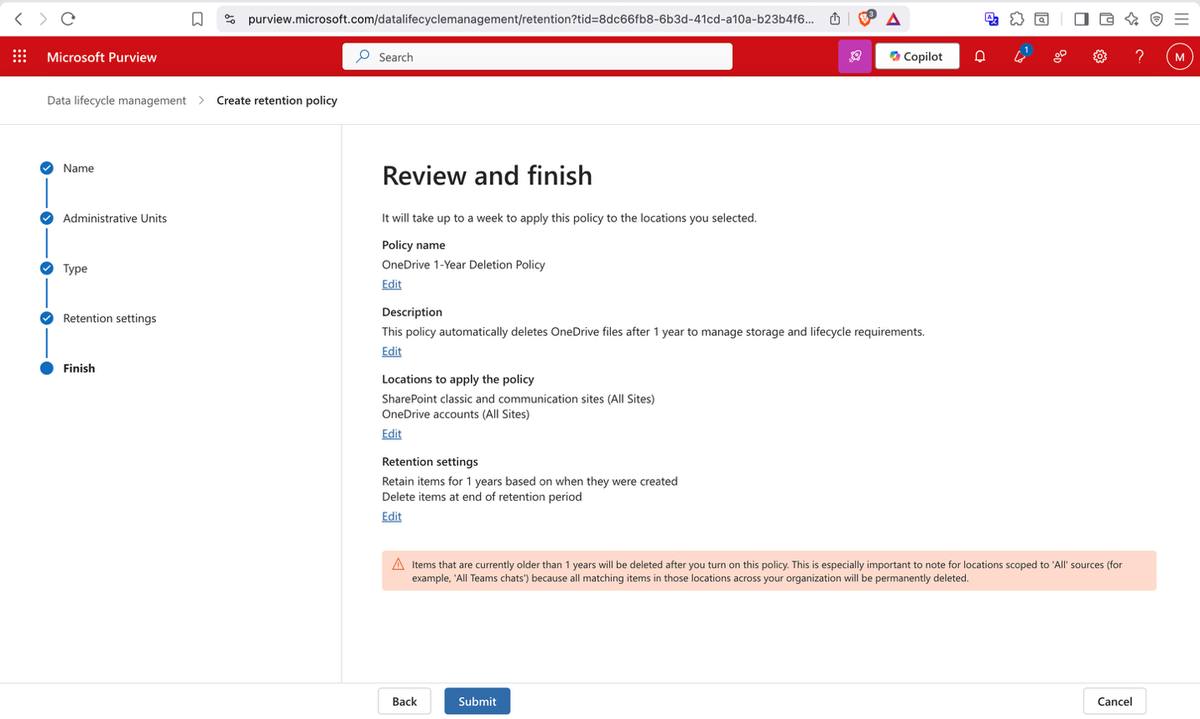The image size is (1200, 719).
Task: Edit the Policy name
Action: pyautogui.click(x=391, y=284)
